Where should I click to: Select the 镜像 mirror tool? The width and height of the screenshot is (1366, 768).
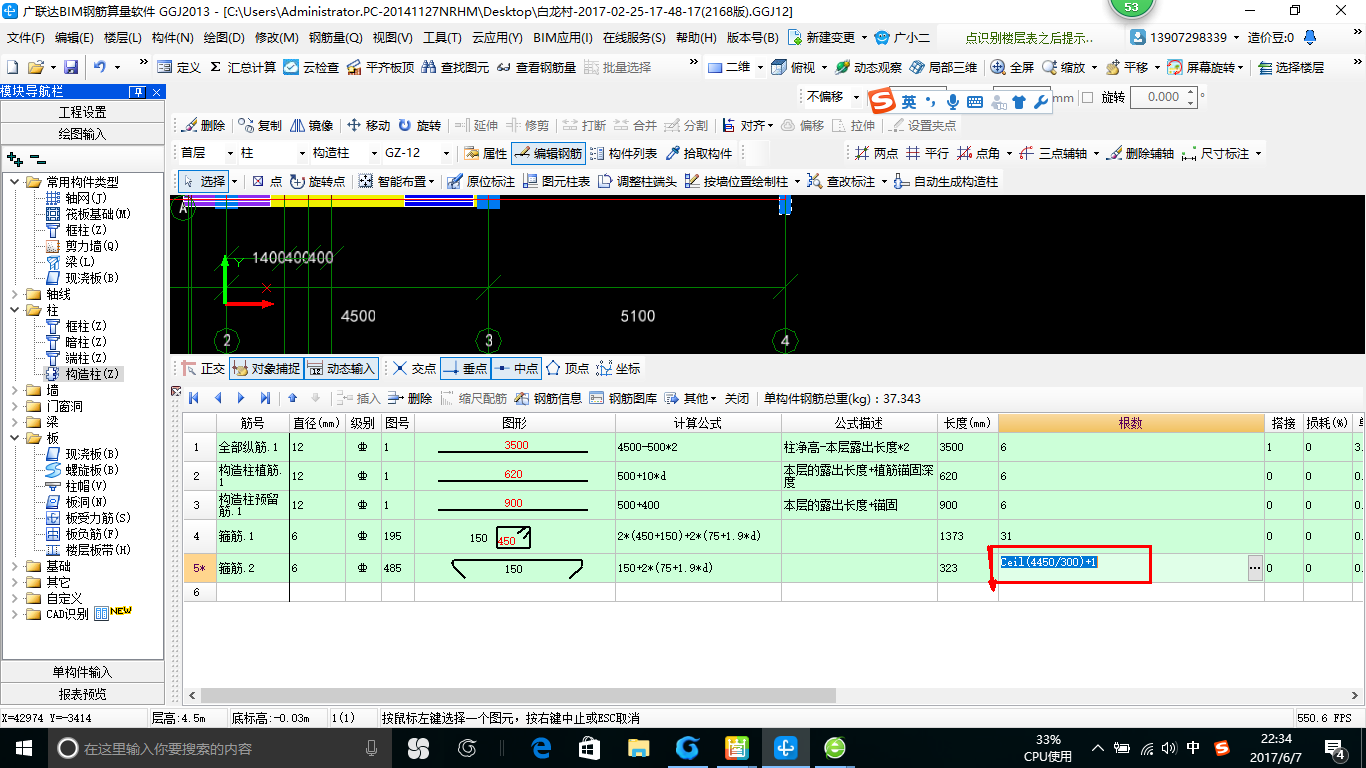coord(311,125)
